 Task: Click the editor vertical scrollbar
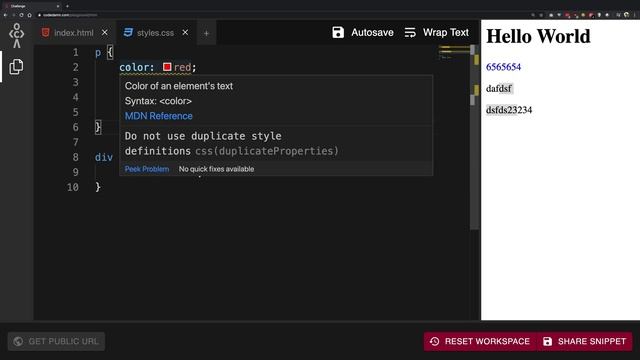(474, 137)
